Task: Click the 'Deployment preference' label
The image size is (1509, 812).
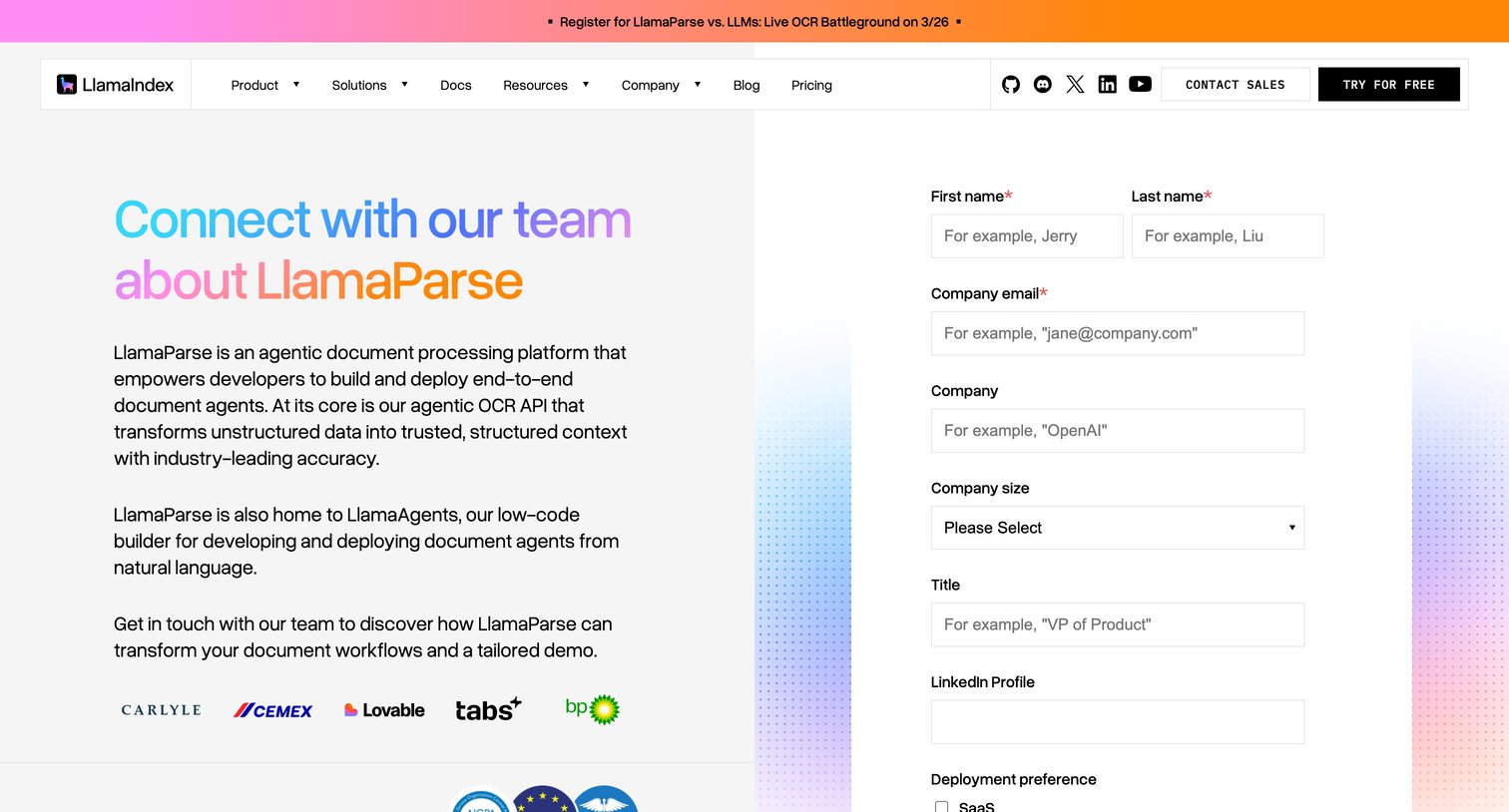Action: coord(1013,779)
